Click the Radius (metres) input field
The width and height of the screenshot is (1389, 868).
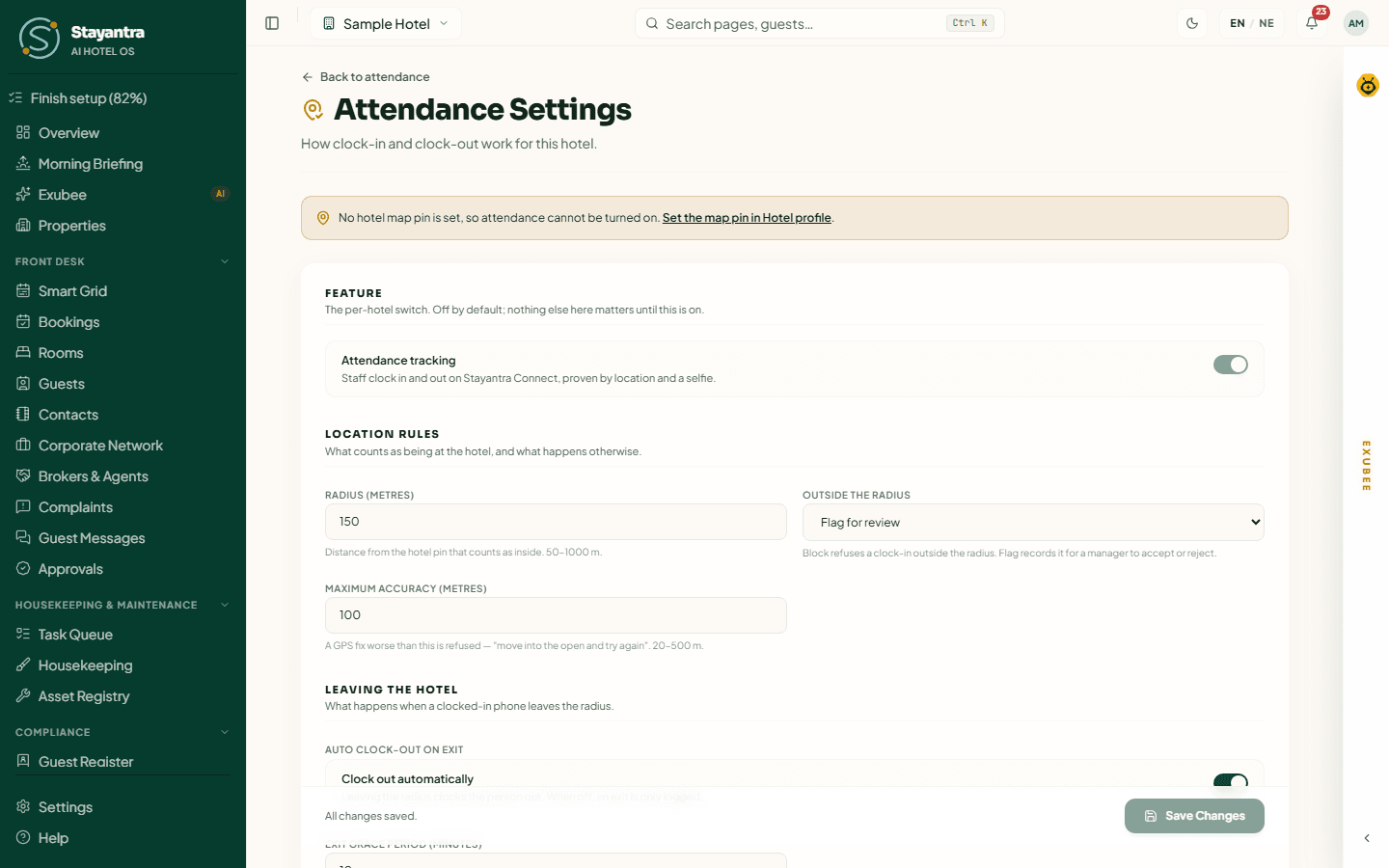click(x=556, y=522)
